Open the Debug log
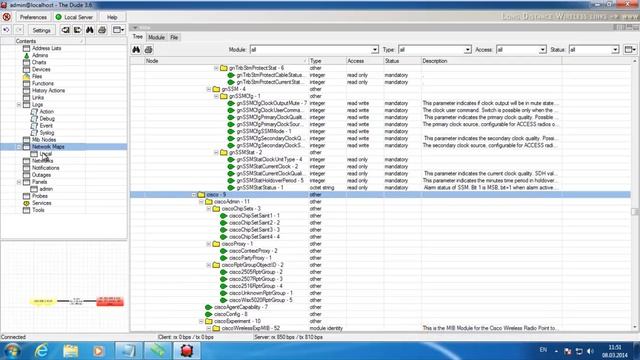This screenshot has width=640, height=360. tap(47, 118)
